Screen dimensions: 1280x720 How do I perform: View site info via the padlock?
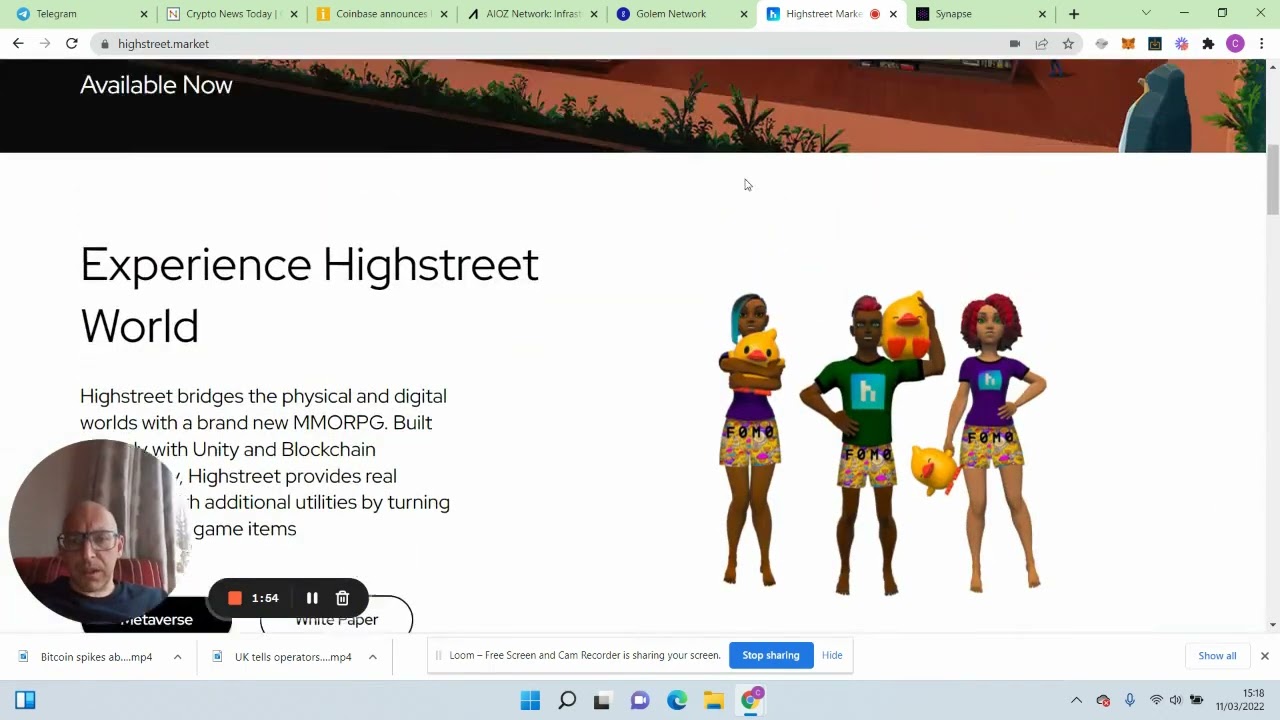click(104, 44)
